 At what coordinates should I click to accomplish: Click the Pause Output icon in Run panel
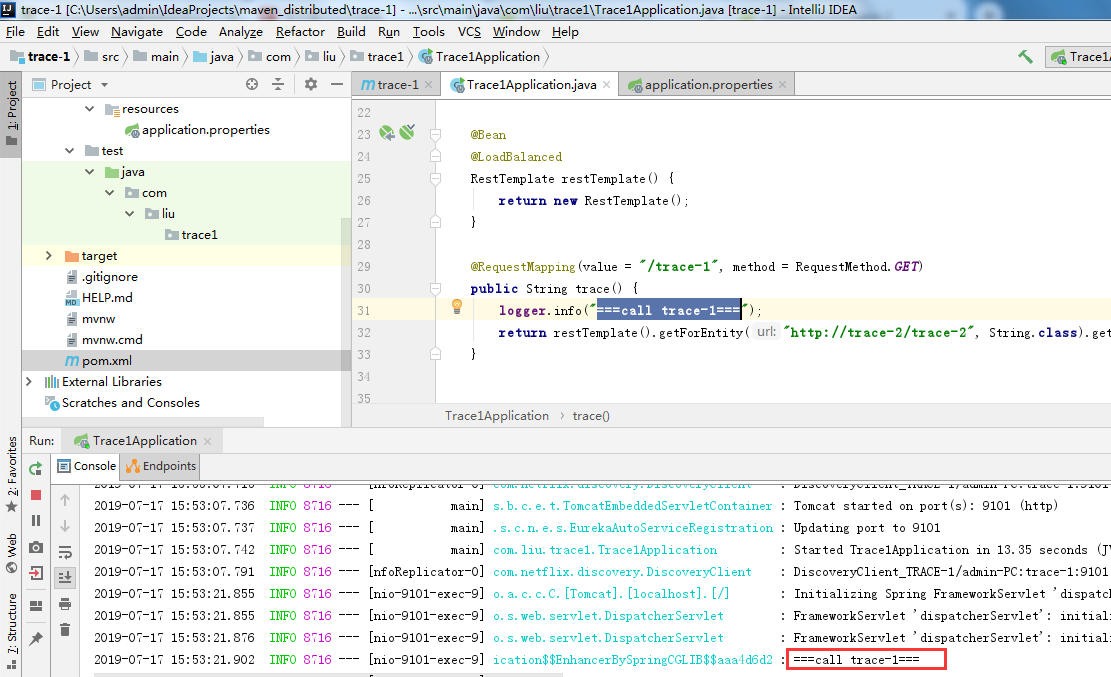pos(36,521)
